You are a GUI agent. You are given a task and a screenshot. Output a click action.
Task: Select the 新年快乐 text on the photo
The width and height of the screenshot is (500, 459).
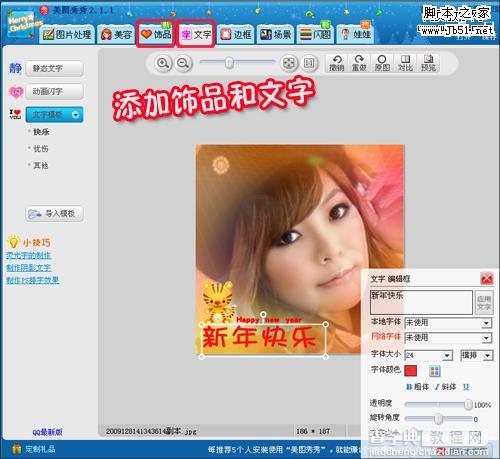pyautogui.click(x=259, y=337)
